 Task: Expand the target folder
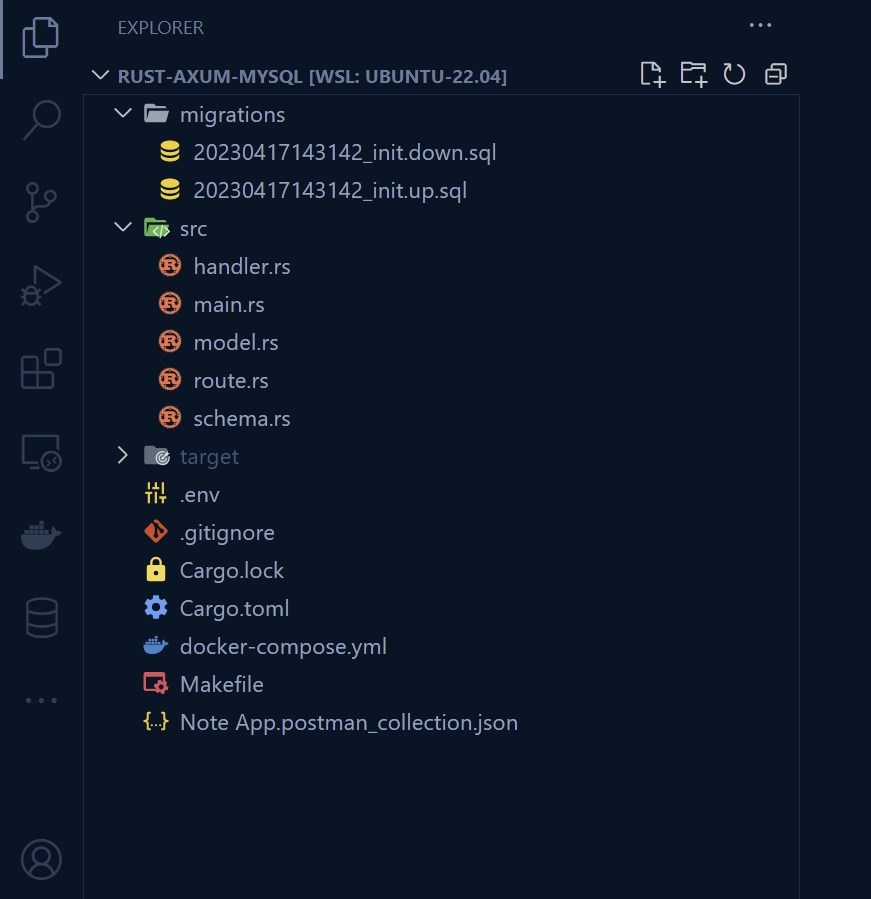click(122, 456)
